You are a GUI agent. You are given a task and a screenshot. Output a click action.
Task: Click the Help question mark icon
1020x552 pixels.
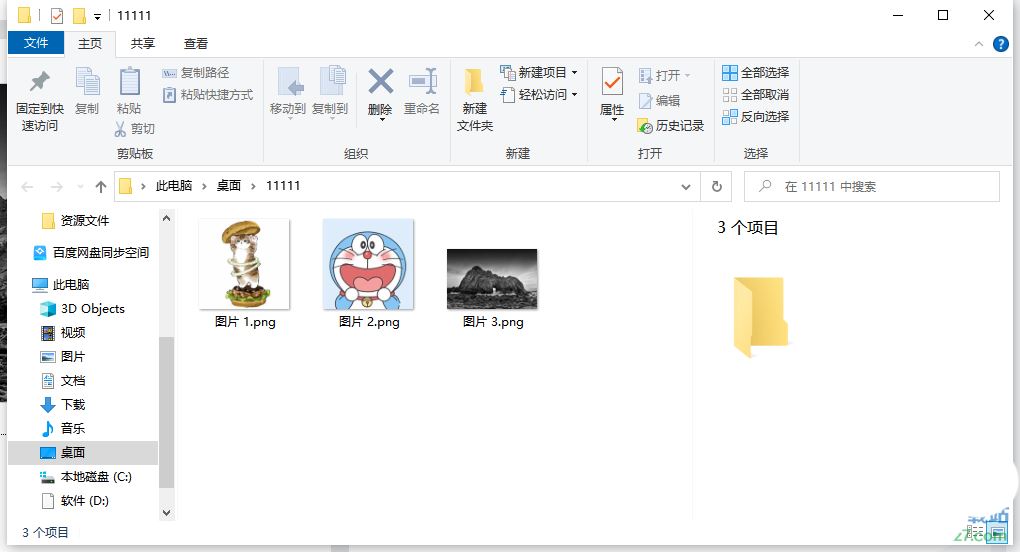(1000, 44)
